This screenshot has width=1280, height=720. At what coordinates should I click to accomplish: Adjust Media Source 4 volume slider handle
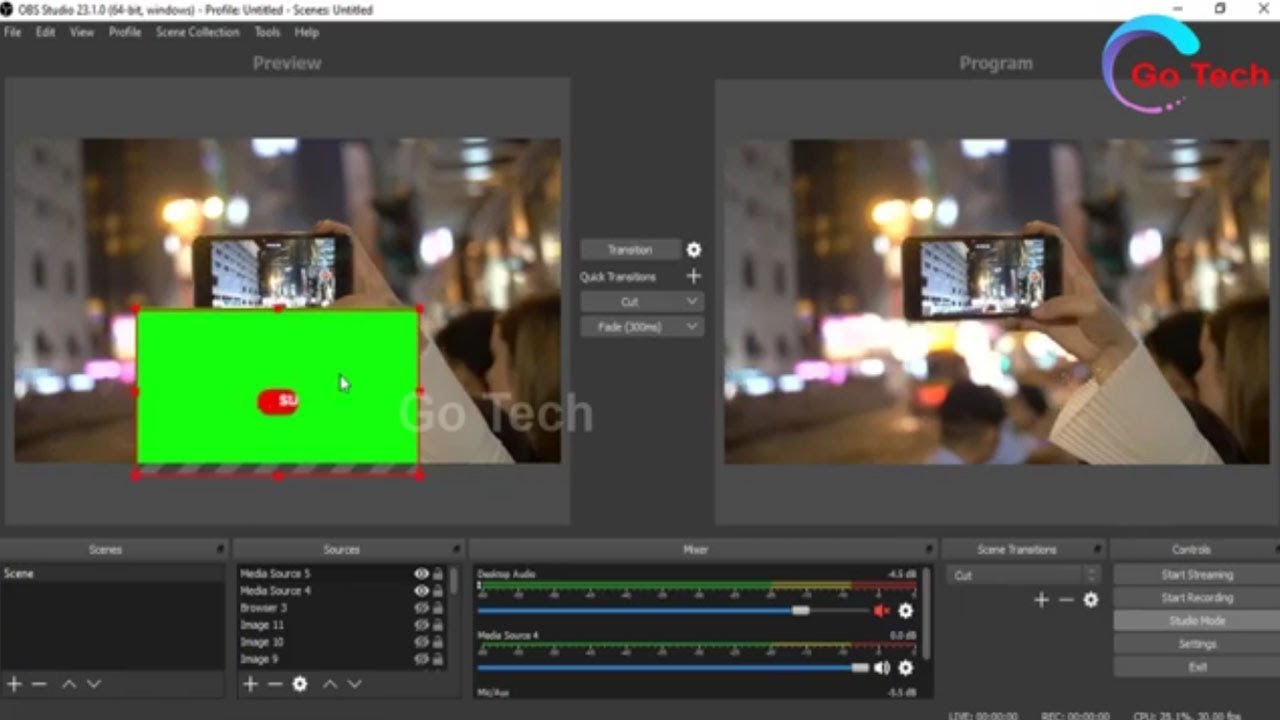tap(859, 667)
